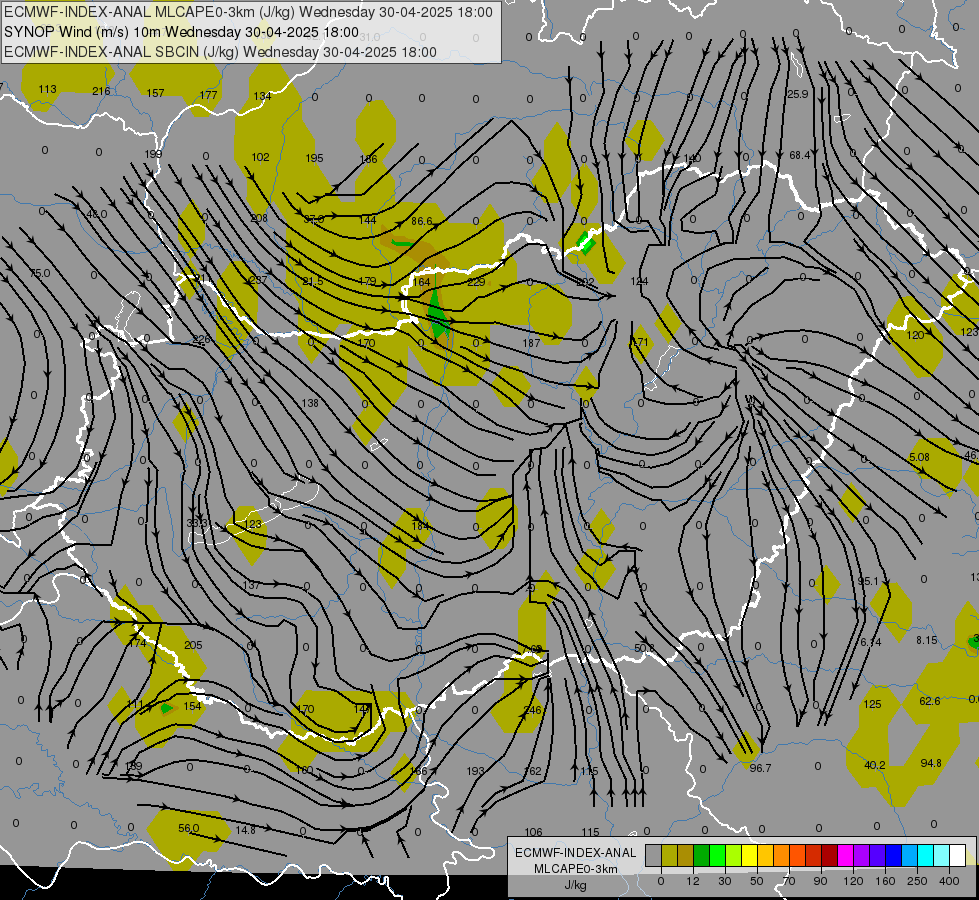979x900 pixels.
Task: Click the map value '208'
Action: [258, 218]
